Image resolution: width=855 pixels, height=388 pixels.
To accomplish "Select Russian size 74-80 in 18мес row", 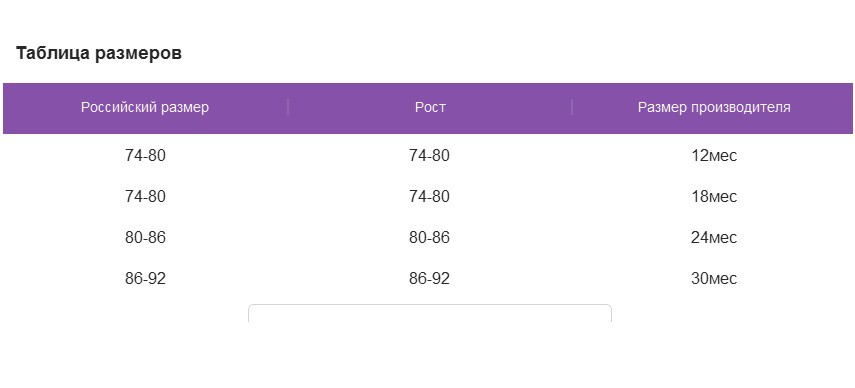I will click(x=145, y=197).
